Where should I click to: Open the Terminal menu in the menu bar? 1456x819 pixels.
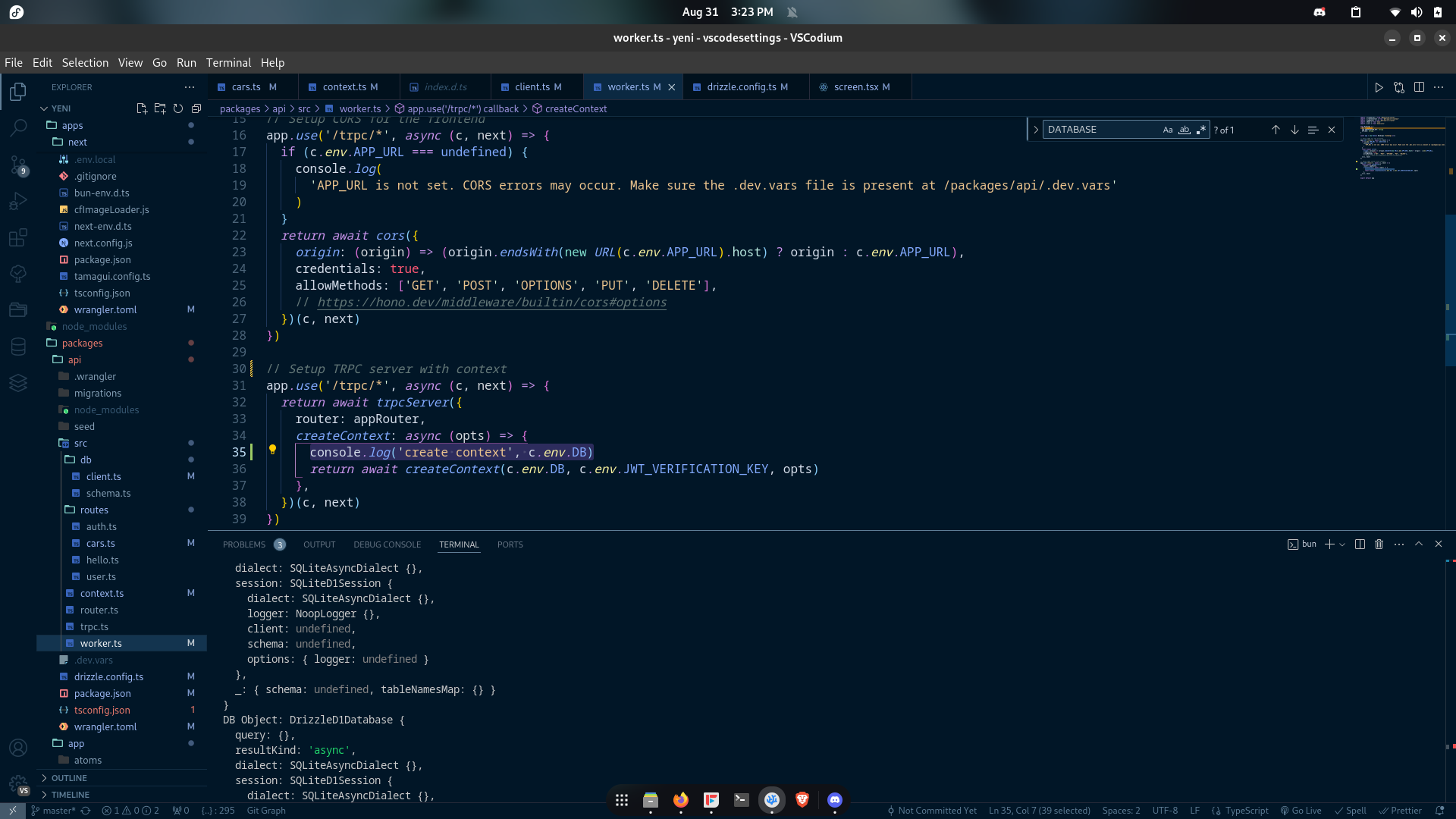[x=228, y=62]
